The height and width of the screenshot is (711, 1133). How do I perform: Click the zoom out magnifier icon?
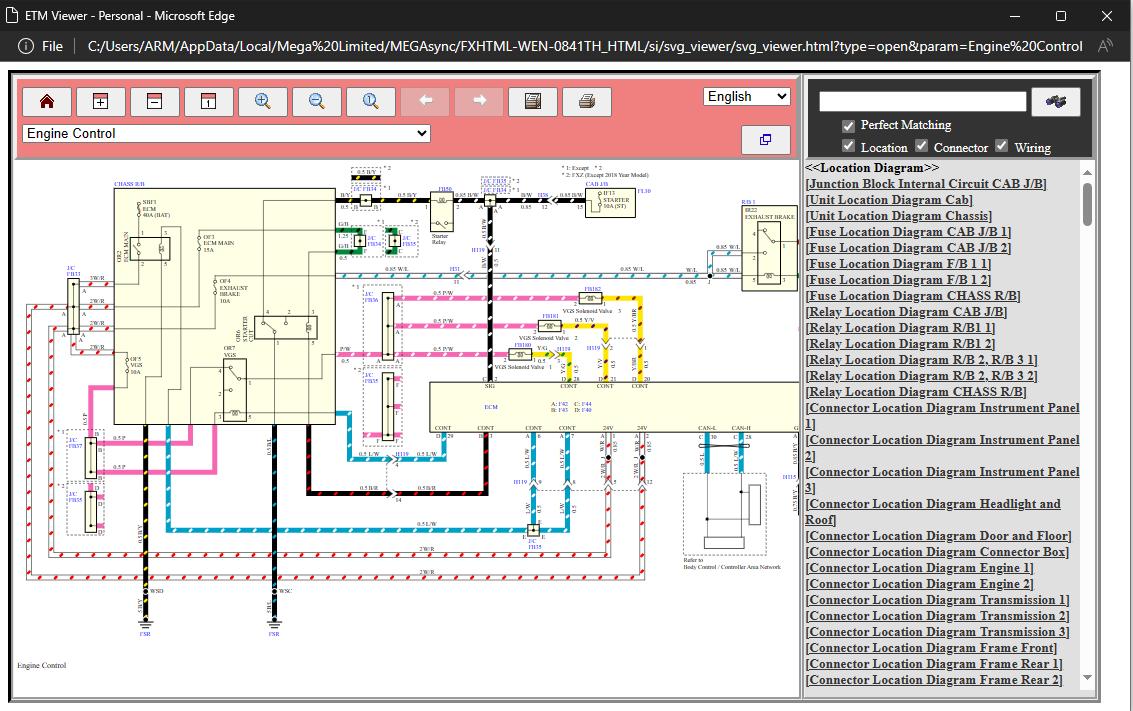pos(316,101)
